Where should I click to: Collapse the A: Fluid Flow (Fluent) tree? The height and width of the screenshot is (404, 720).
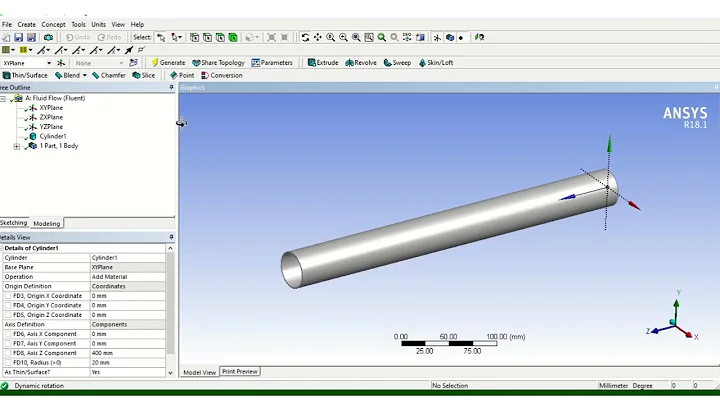(x=3, y=98)
